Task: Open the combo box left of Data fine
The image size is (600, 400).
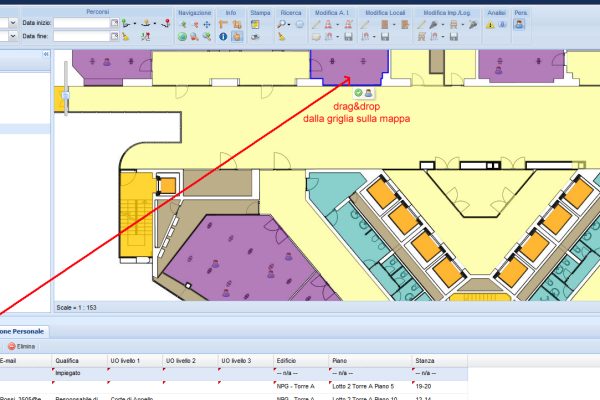Action: (13, 36)
